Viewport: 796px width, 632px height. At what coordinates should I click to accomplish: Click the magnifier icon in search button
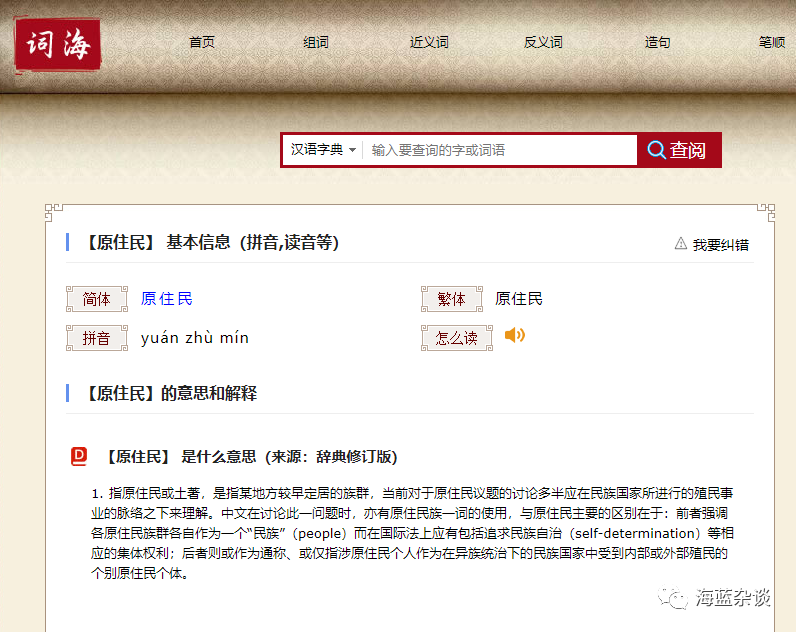click(656, 150)
